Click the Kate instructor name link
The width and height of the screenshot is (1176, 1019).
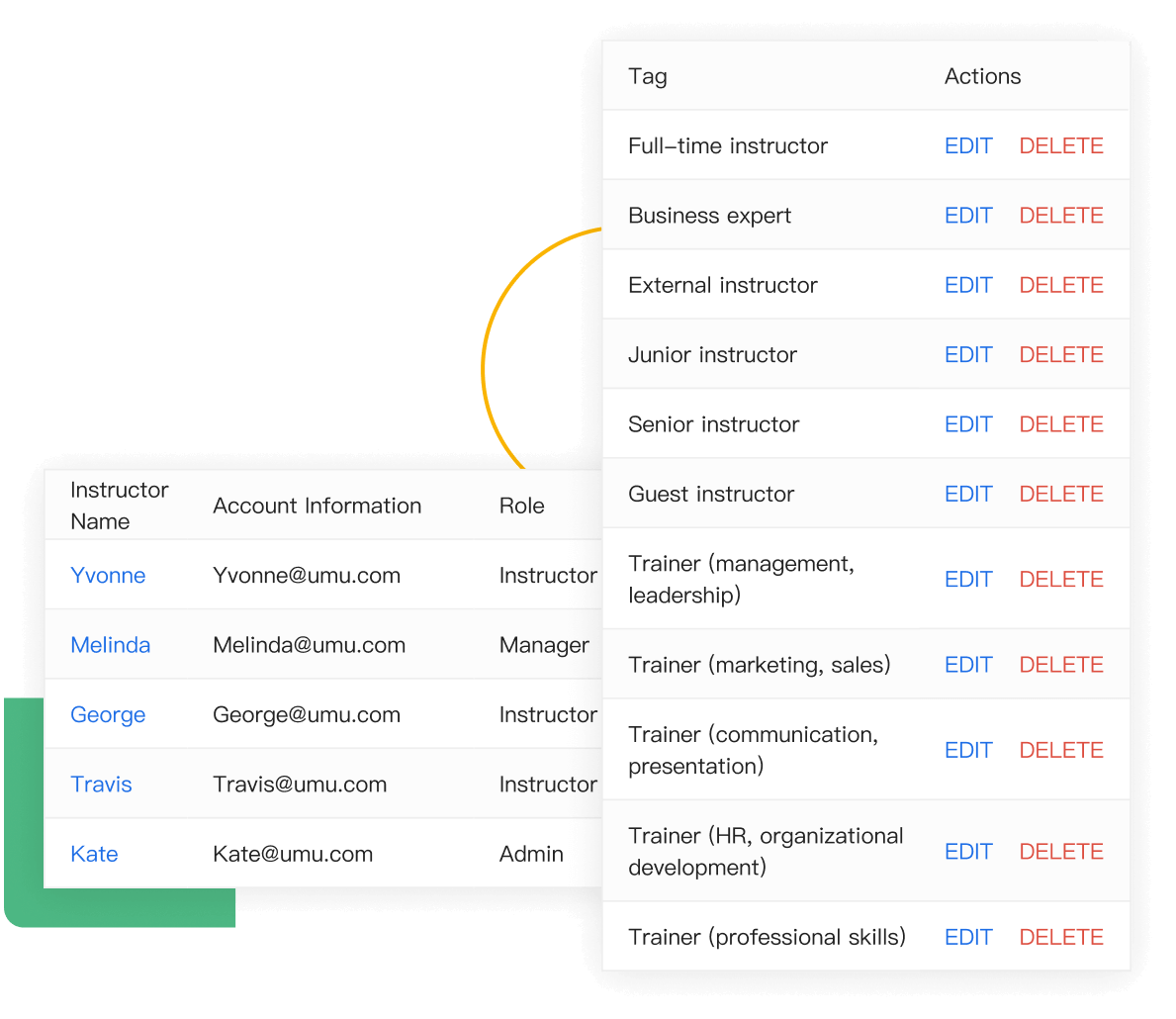tap(94, 854)
